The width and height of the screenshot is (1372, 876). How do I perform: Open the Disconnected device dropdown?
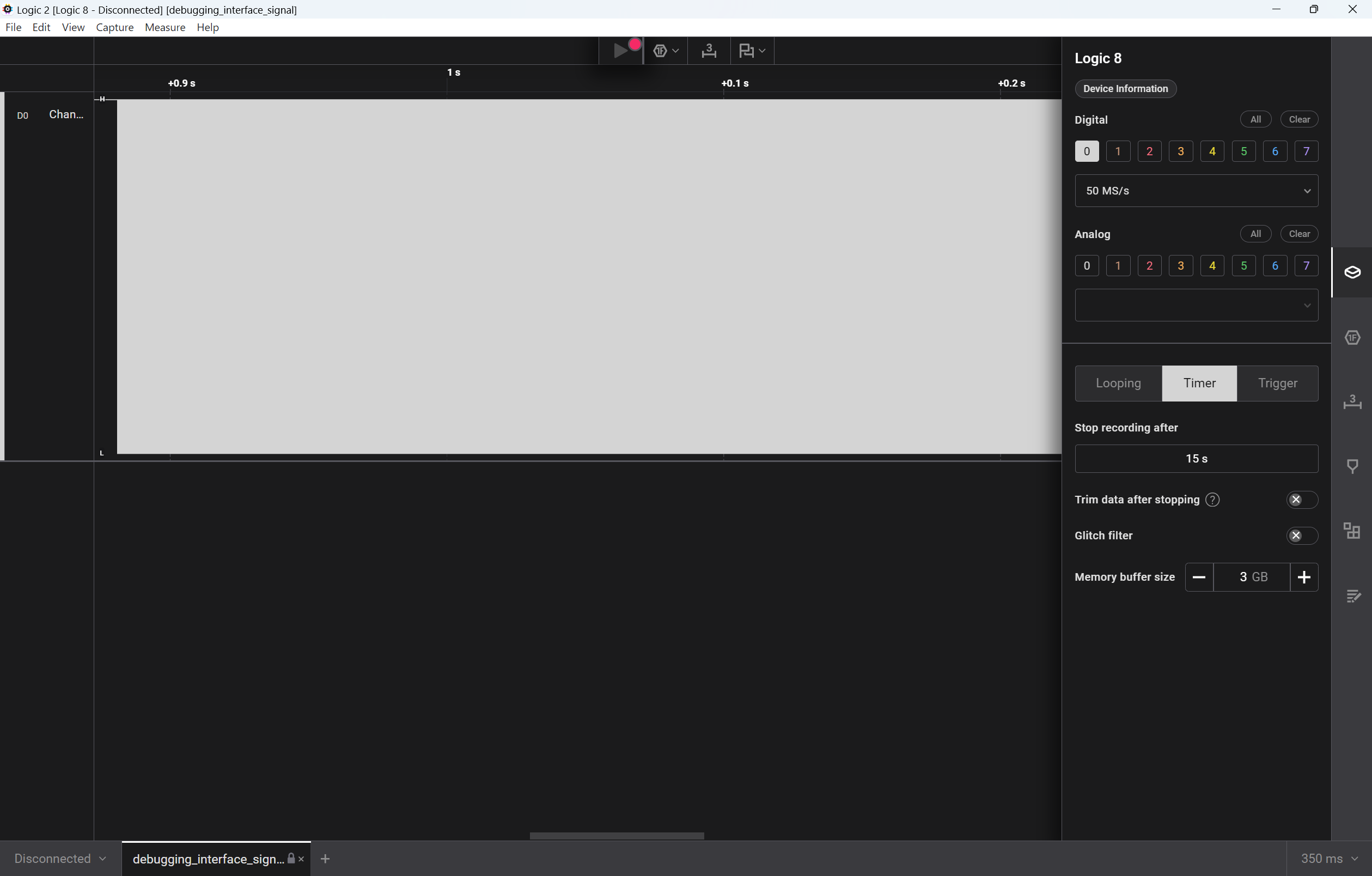[x=60, y=859]
